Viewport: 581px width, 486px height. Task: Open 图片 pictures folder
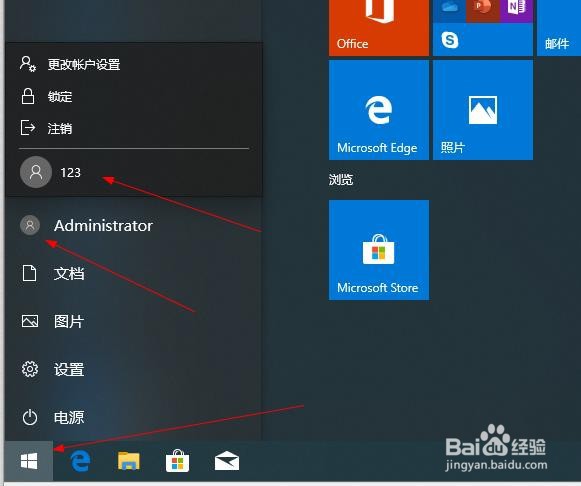tap(133, 321)
